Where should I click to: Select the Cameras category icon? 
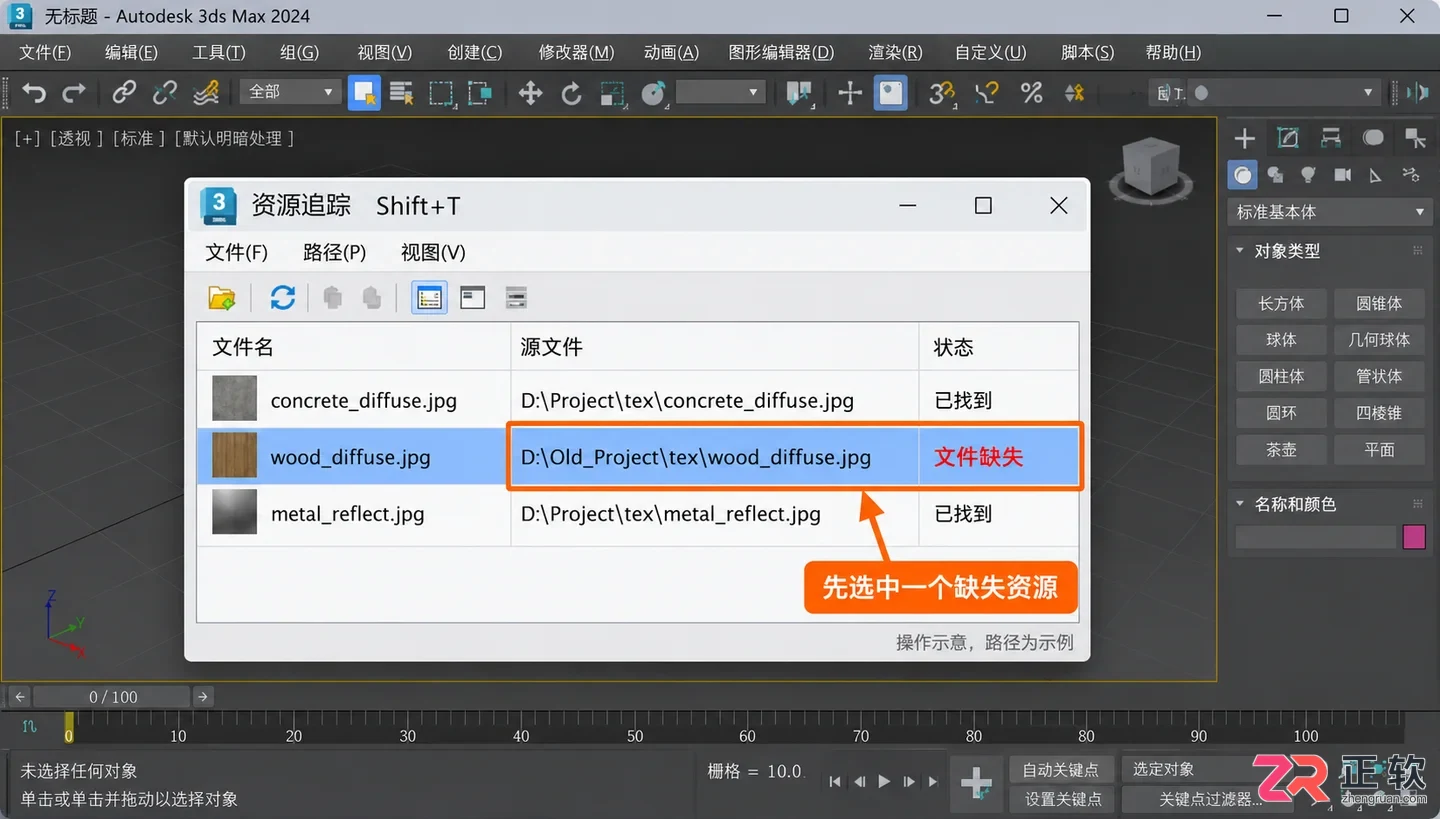tap(1342, 175)
